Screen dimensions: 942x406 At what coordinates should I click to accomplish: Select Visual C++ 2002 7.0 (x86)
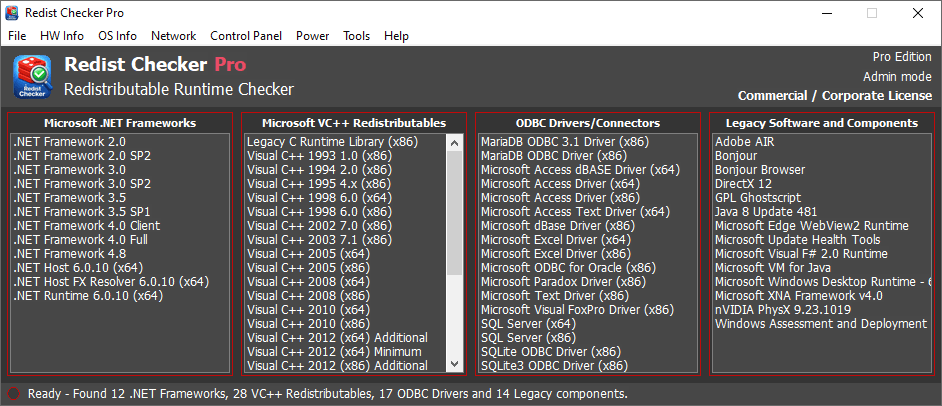(x=319, y=226)
